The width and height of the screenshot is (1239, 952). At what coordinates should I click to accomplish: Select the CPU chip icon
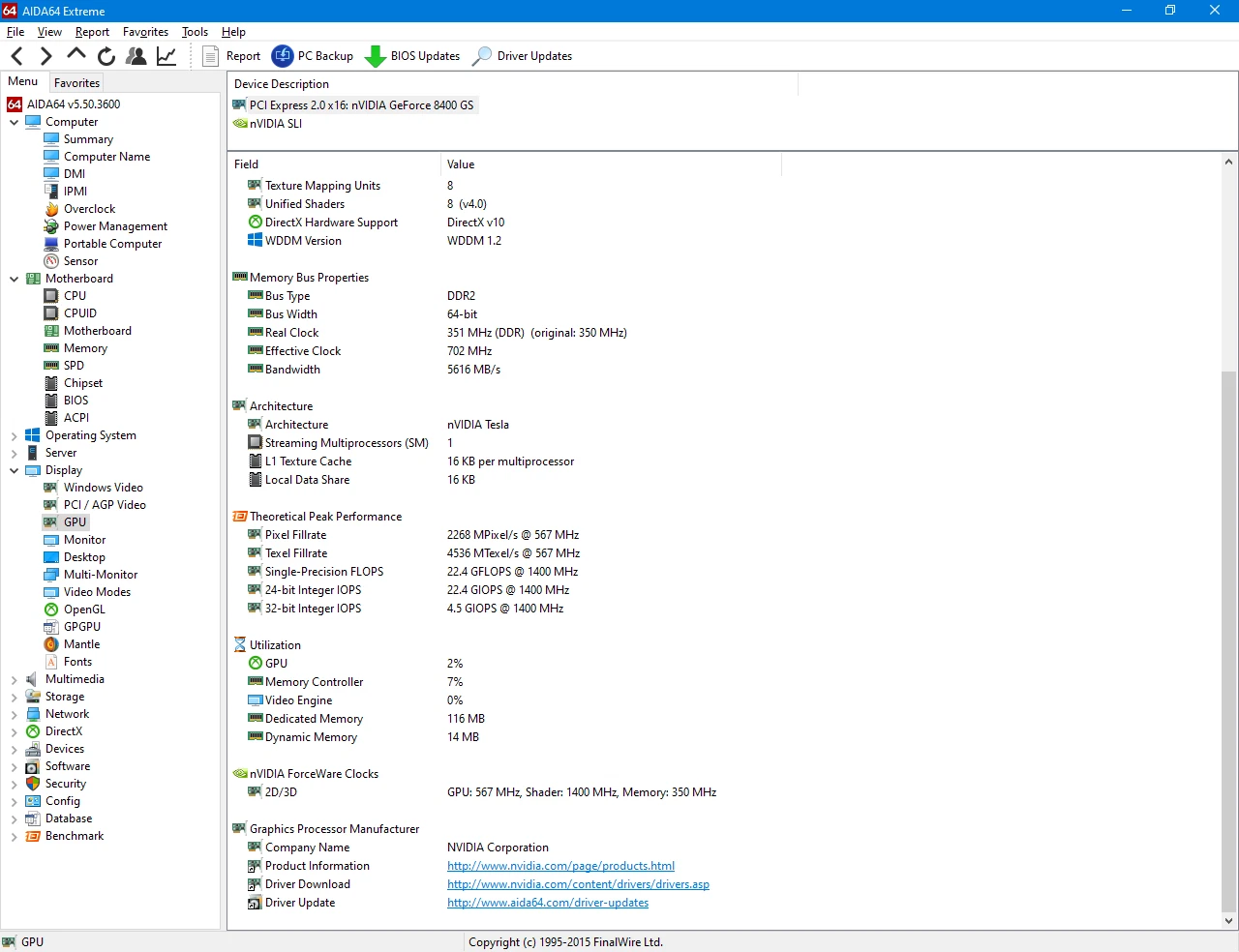pos(51,296)
